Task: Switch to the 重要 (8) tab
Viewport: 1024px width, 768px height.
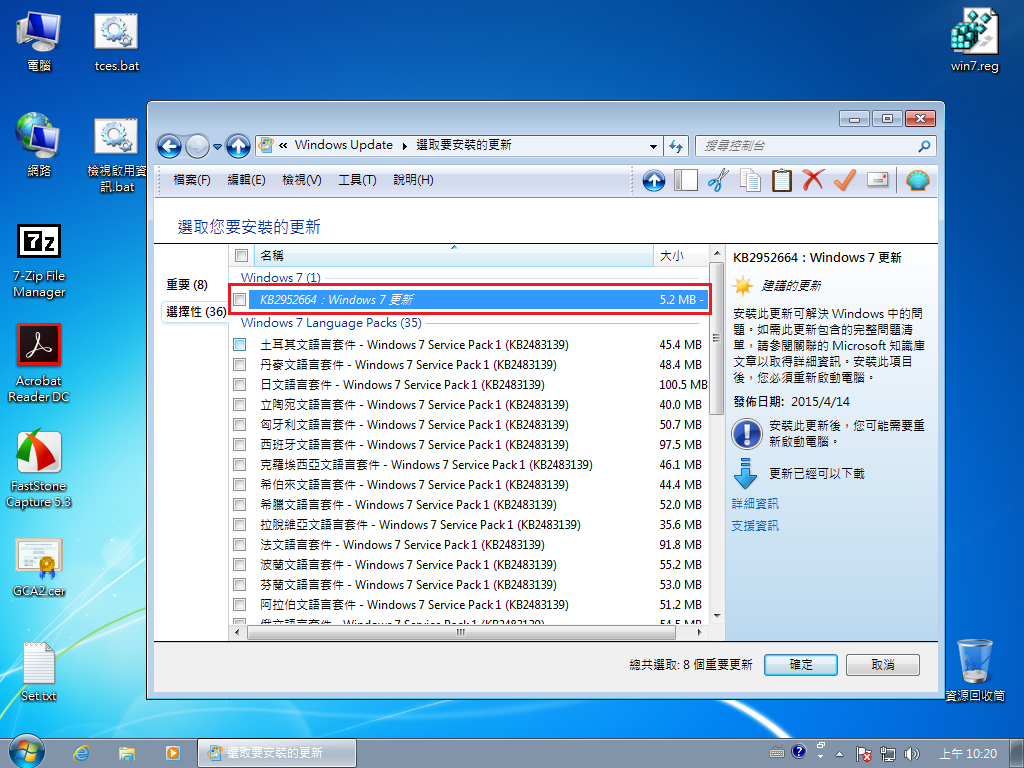Action: pyautogui.click(x=187, y=285)
